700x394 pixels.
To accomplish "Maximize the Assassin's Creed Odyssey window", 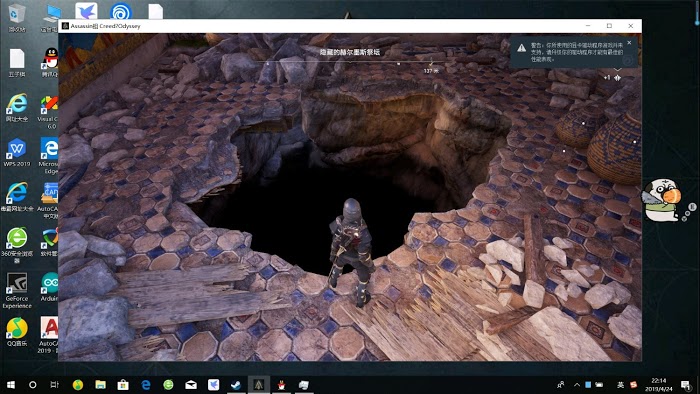I will [609, 26].
